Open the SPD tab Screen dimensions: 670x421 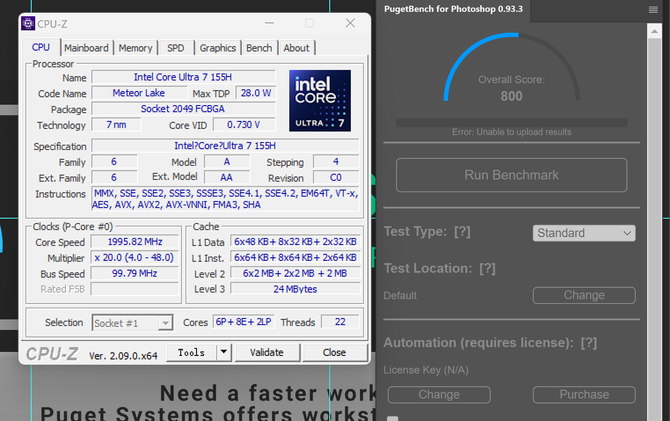tap(176, 48)
